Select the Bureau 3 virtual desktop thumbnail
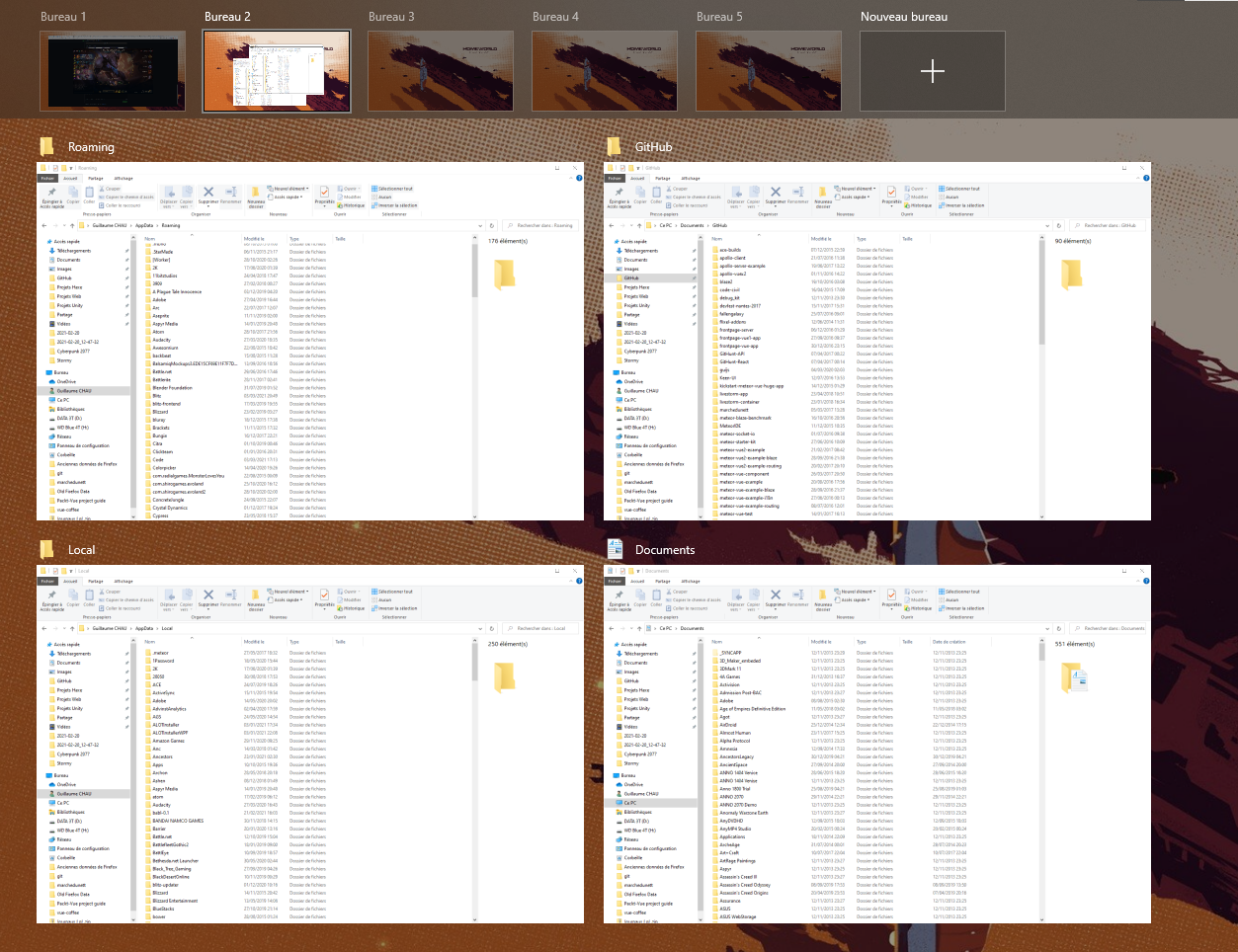This screenshot has width=1238, height=952. click(441, 71)
